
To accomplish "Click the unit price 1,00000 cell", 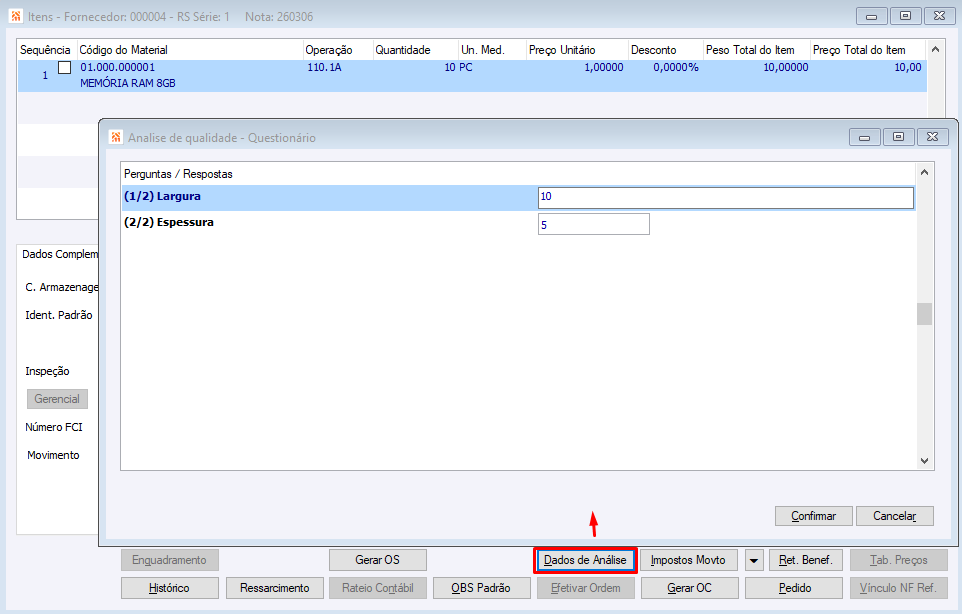I will pyautogui.click(x=604, y=67).
